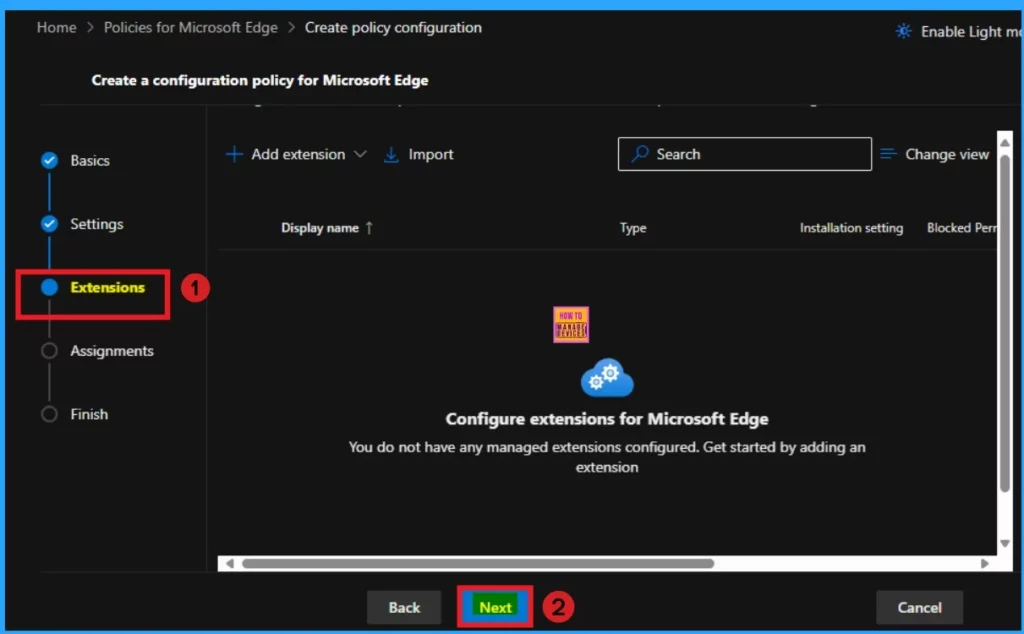Click the Back button

(x=404, y=608)
